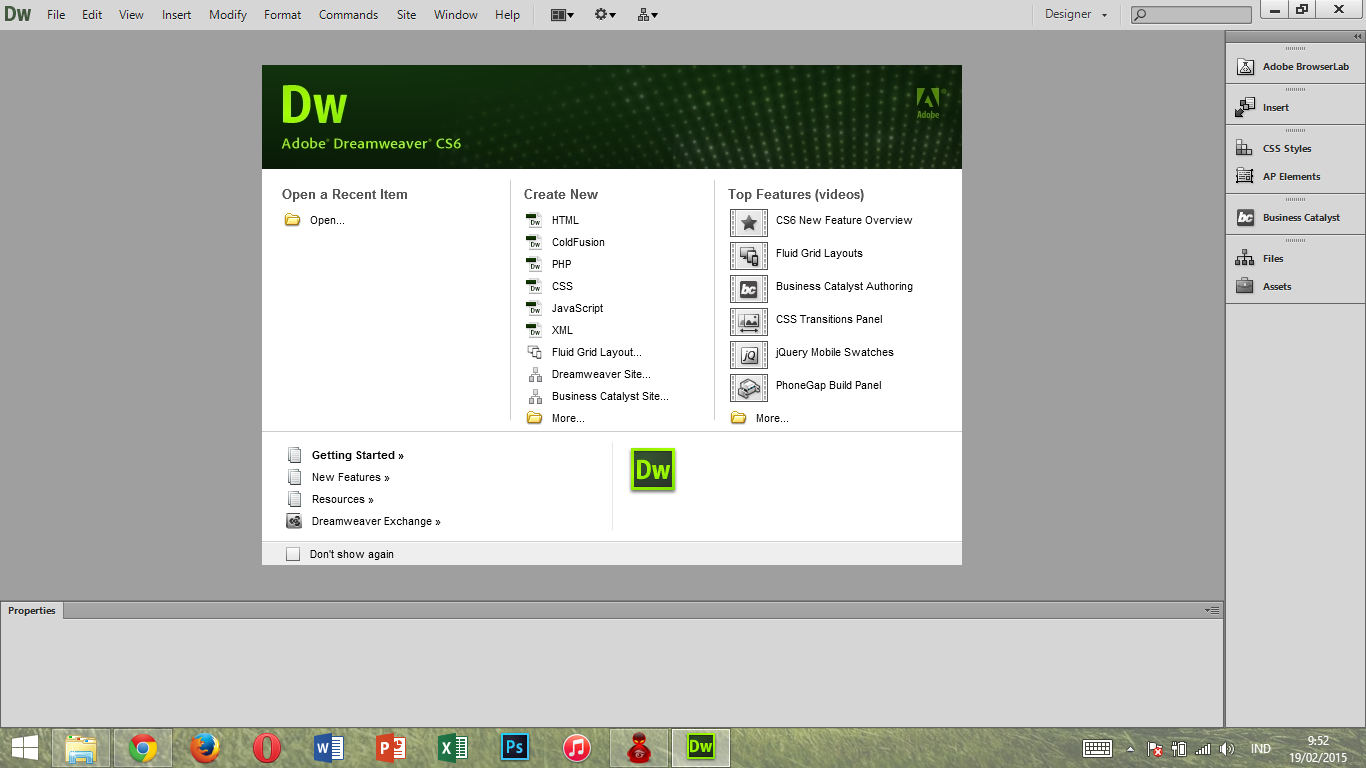Image resolution: width=1366 pixels, height=768 pixels.
Task: Open the Layout dropdown in the menu bar
Action: click(563, 15)
